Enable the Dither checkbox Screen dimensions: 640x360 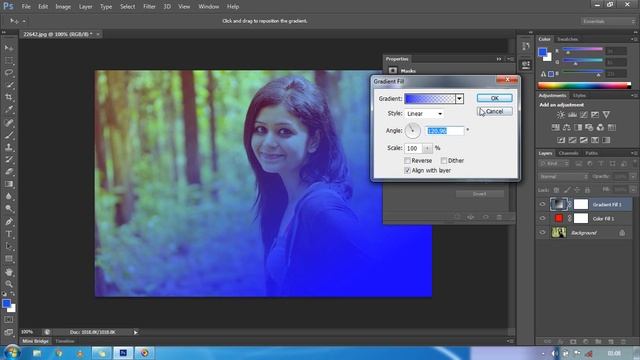[x=444, y=160]
